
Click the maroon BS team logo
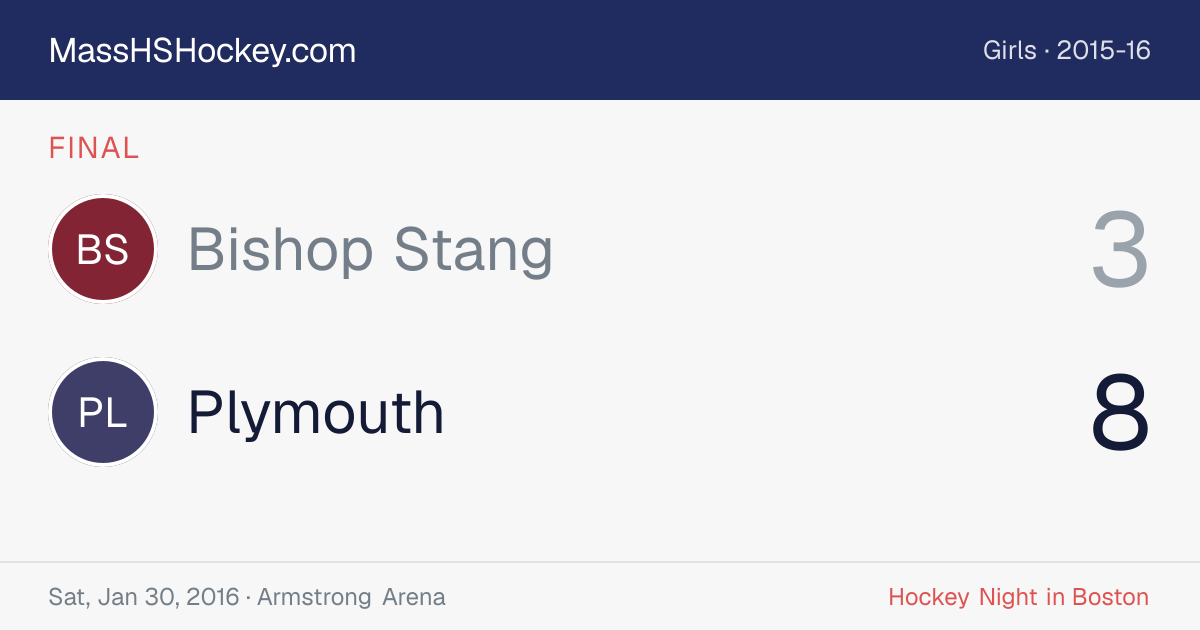click(x=103, y=249)
